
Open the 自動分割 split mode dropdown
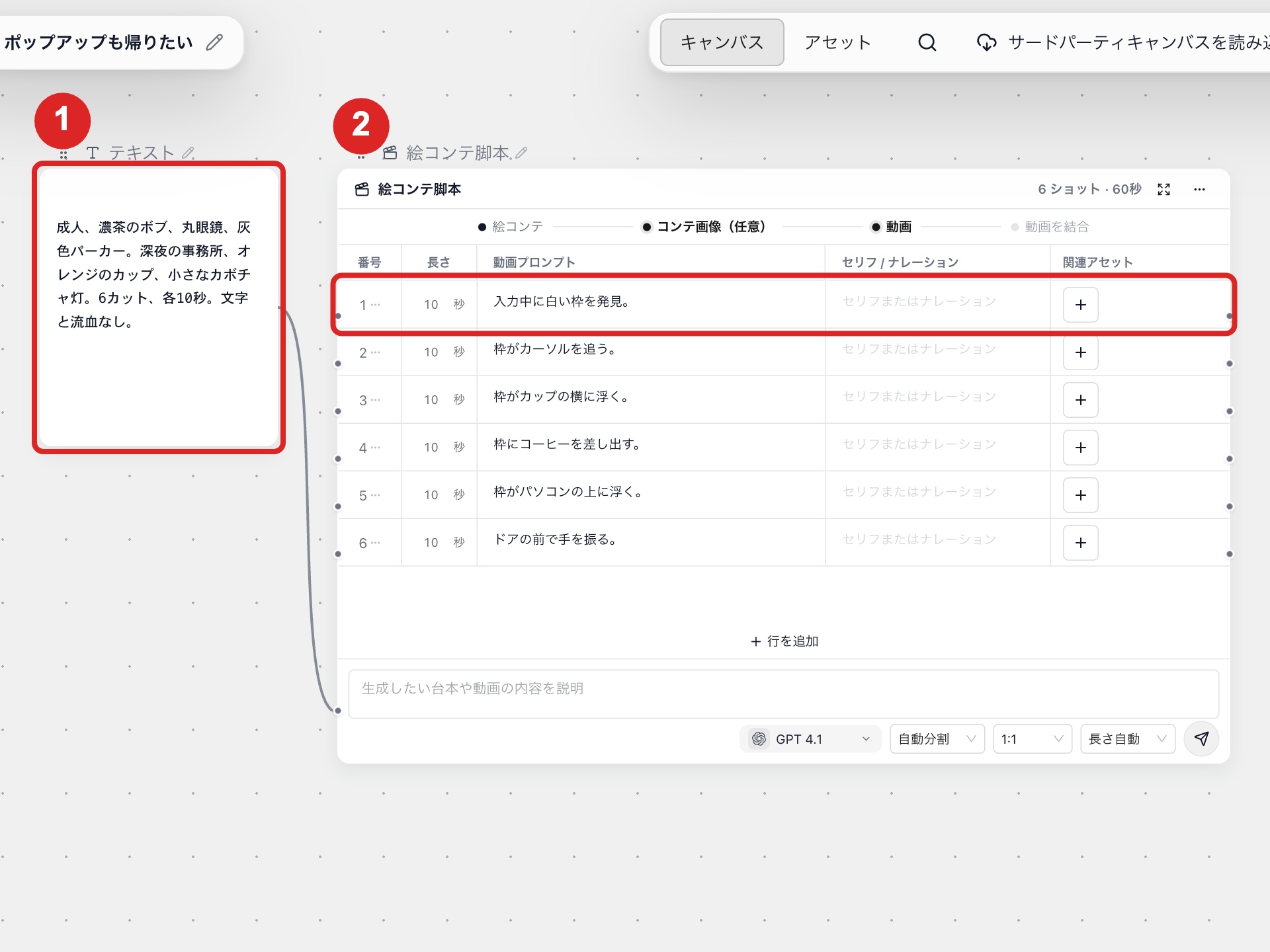[x=937, y=739]
